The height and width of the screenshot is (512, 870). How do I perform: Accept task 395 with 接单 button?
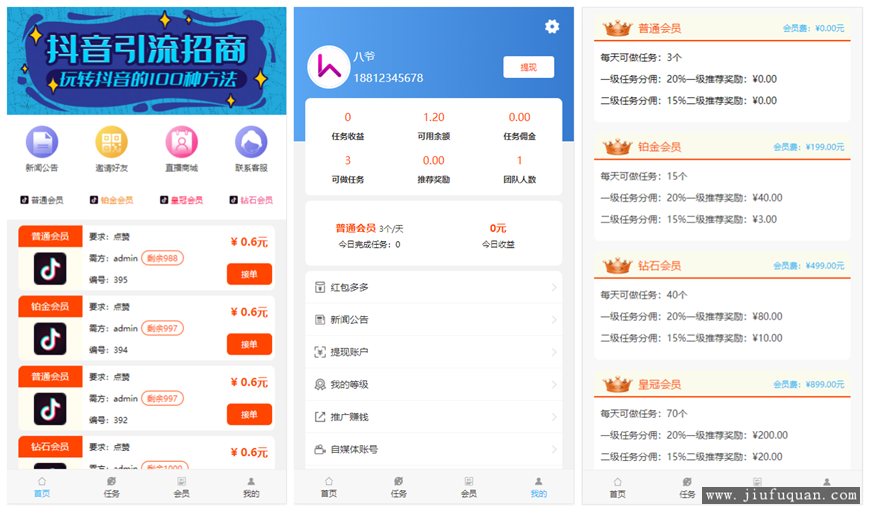[x=249, y=274]
